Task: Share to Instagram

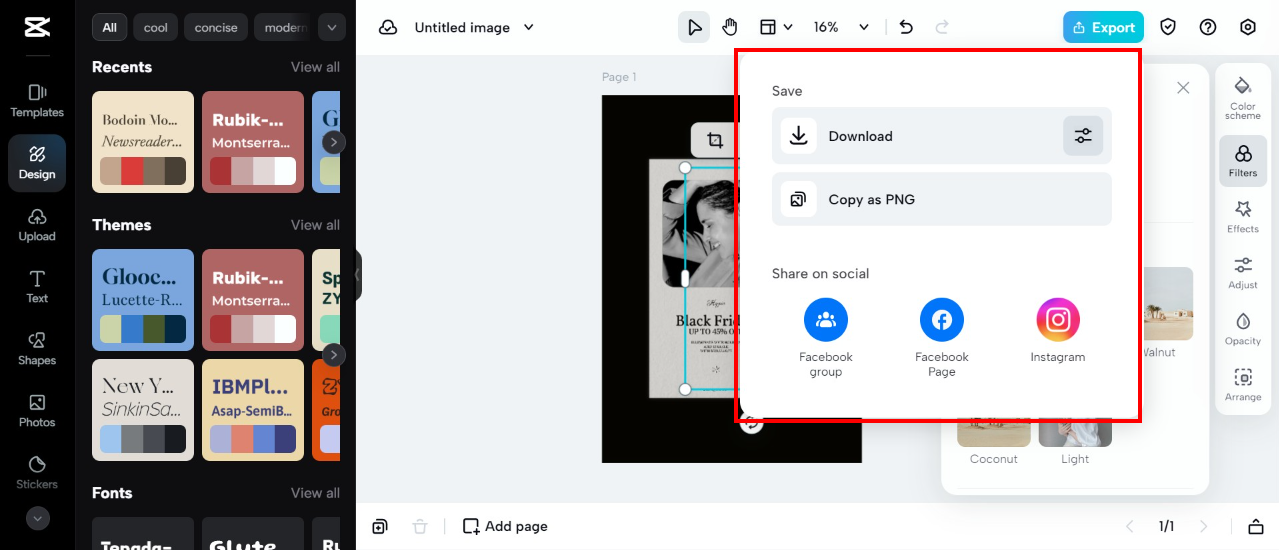Action: coord(1058,331)
